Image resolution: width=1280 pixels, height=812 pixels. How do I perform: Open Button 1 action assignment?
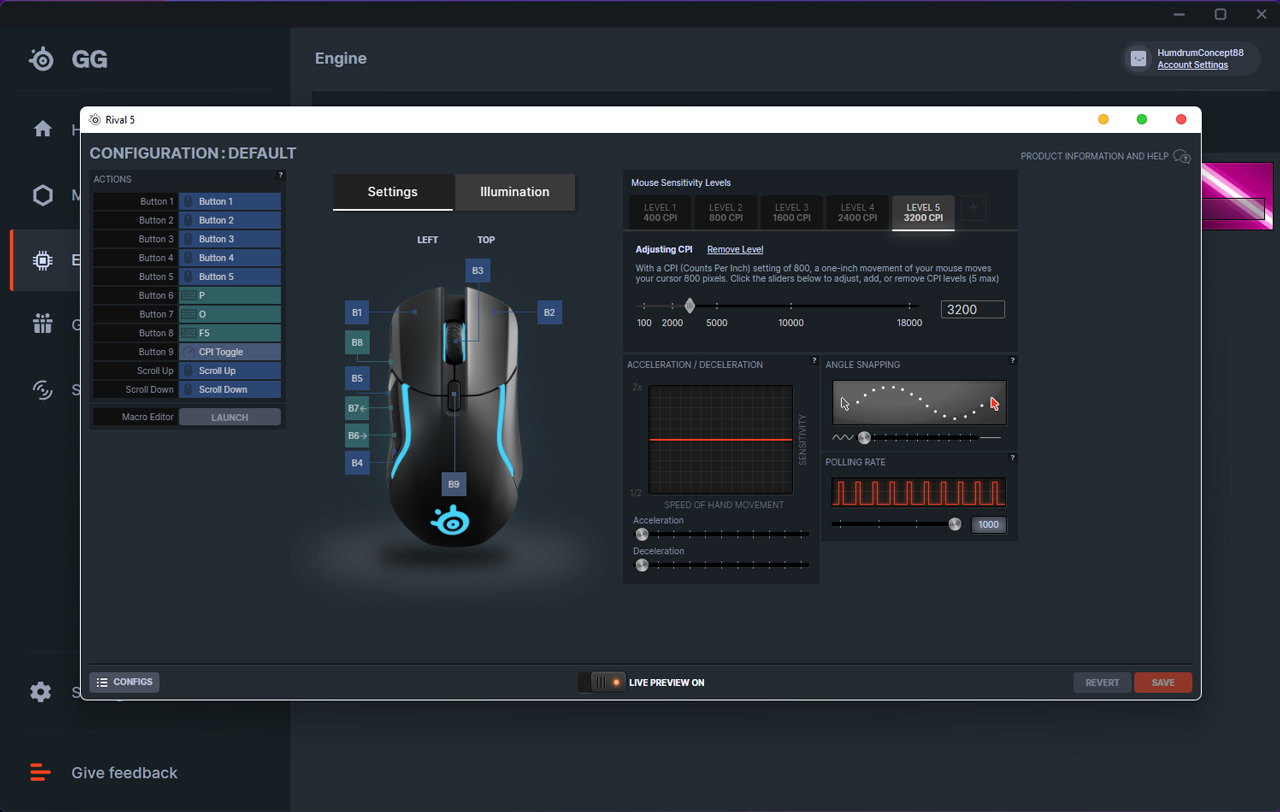coord(230,201)
